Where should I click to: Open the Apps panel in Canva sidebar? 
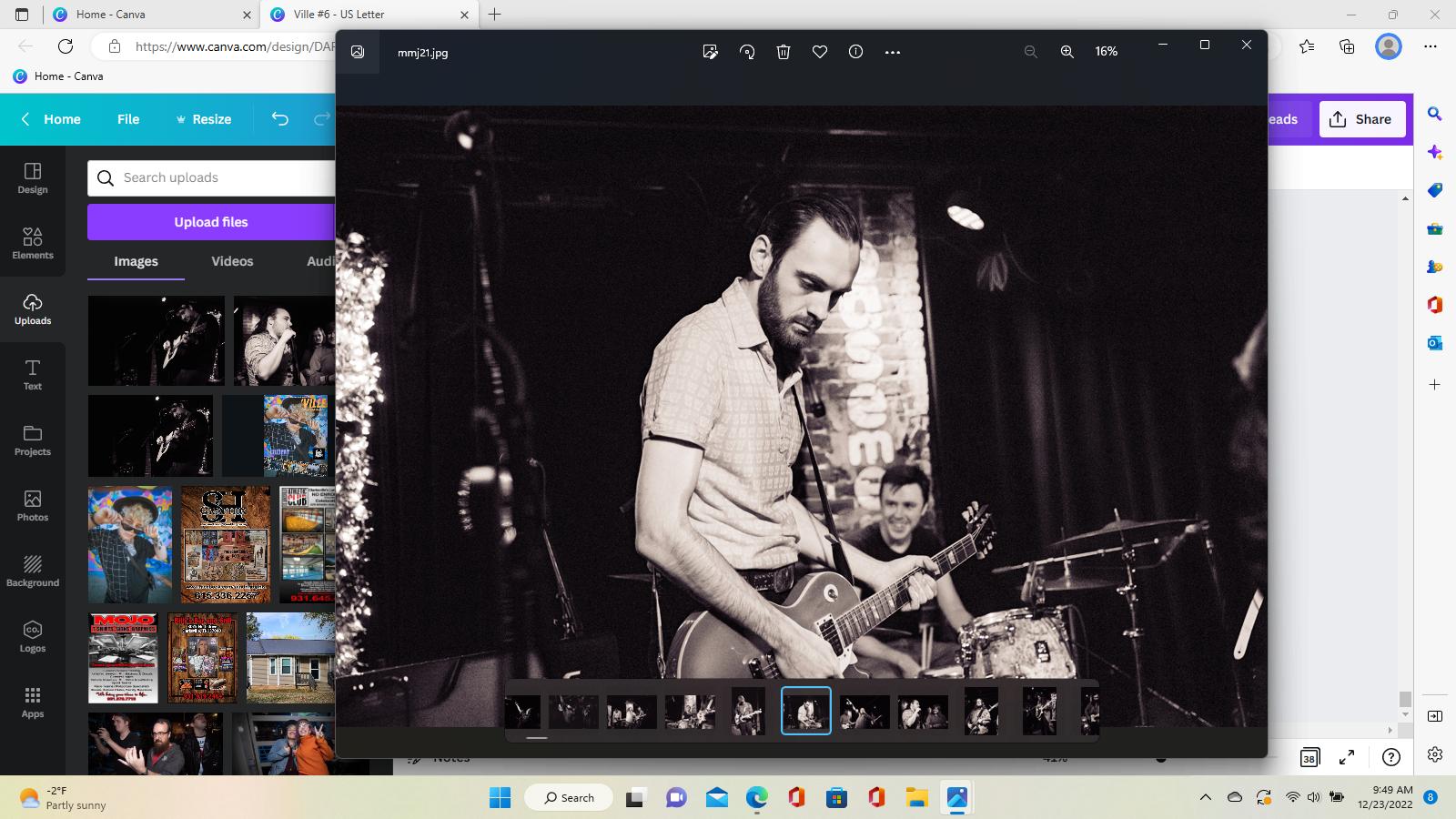[33, 703]
